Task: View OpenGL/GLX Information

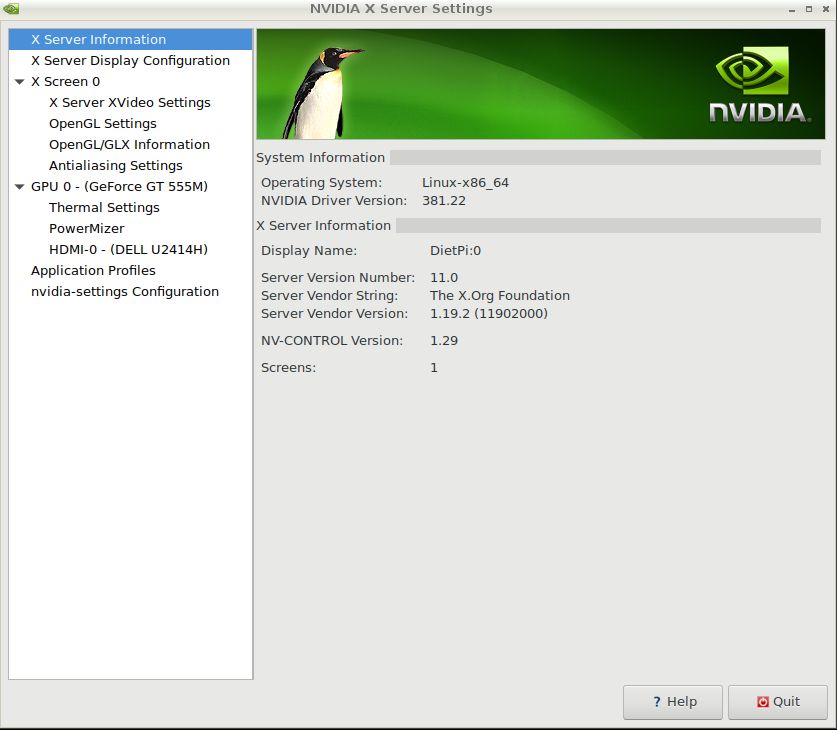Action: [x=129, y=145]
